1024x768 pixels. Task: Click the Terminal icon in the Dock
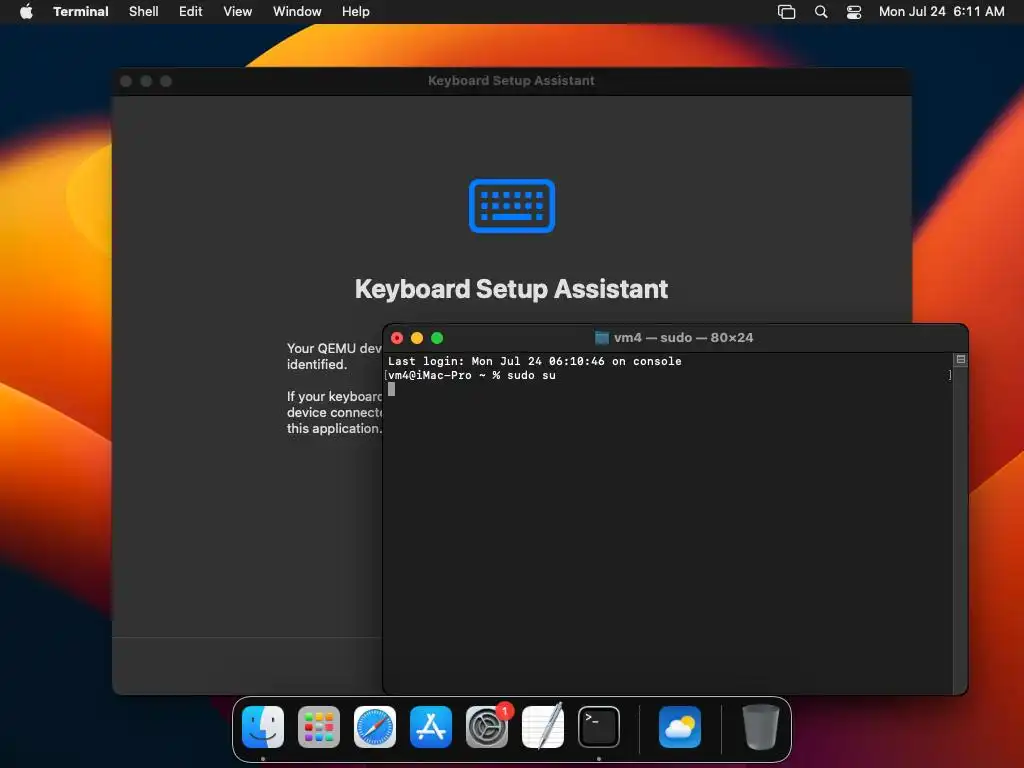pyautogui.click(x=599, y=727)
